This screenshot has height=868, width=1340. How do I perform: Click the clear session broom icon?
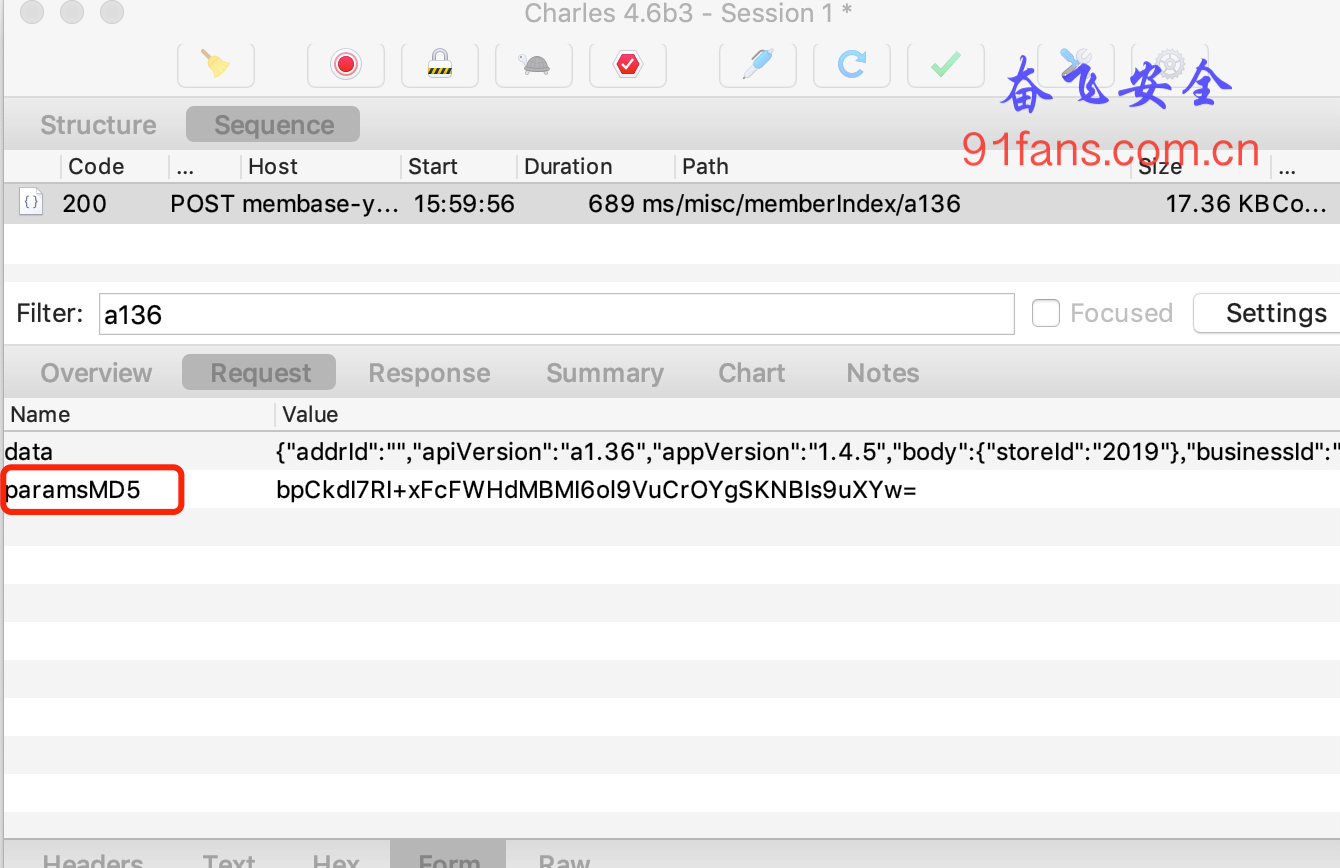click(x=216, y=65)
